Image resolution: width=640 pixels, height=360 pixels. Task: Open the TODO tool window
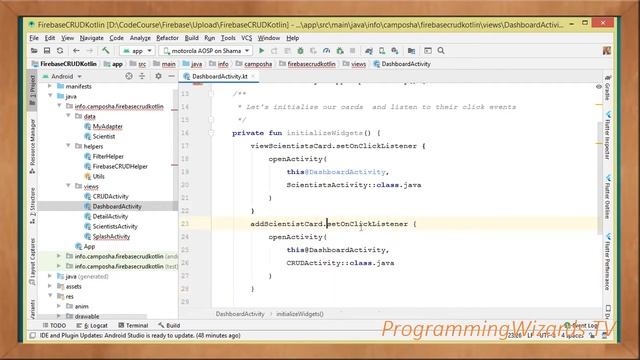[x=54, y=325]
